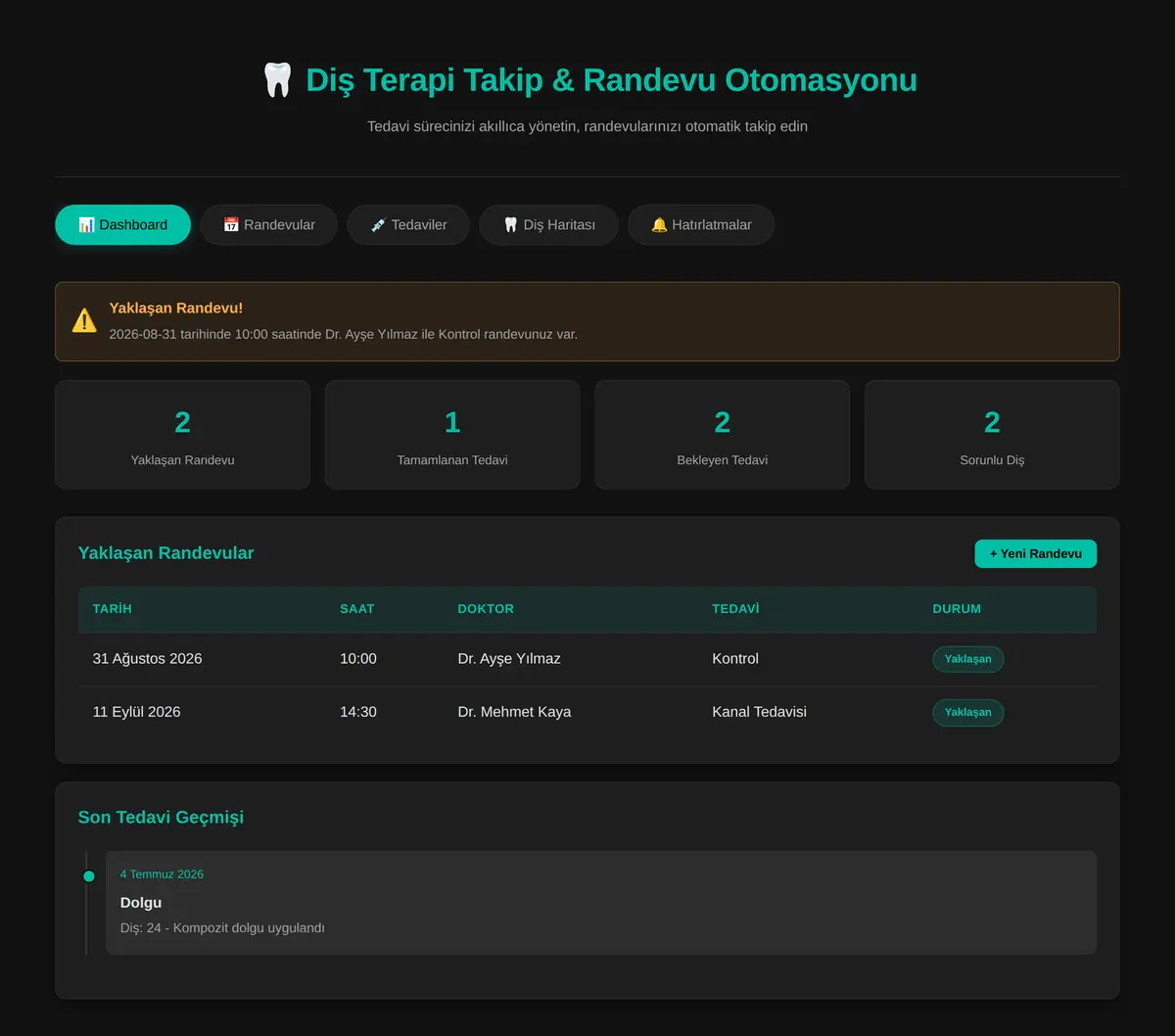Viewport: 1175px width, 1036px height.
Task: Click the tooth icon on the Diş Haritası tab
Action: [x=510, y=224]
